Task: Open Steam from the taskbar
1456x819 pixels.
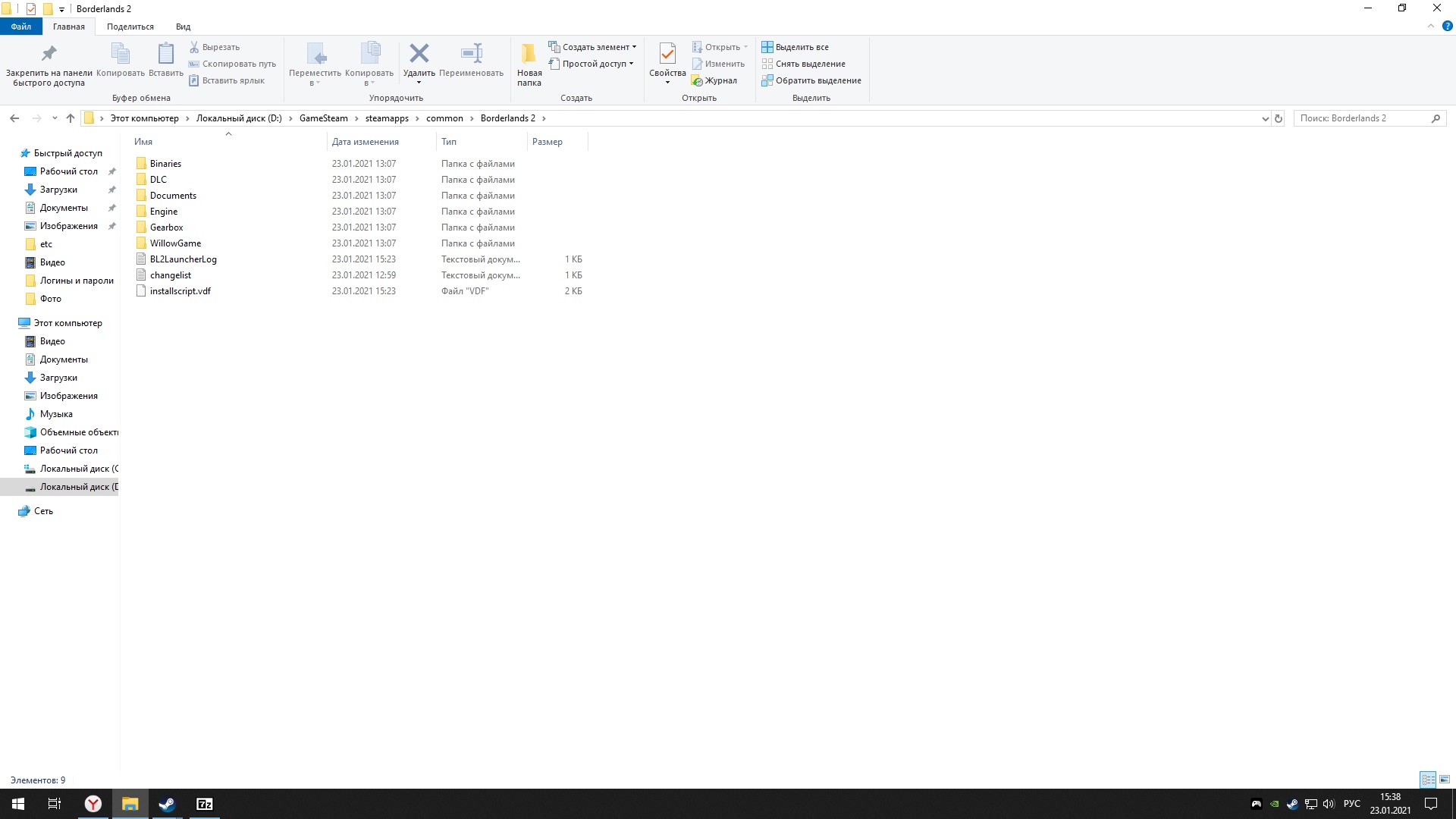Action: click(167, 804)
